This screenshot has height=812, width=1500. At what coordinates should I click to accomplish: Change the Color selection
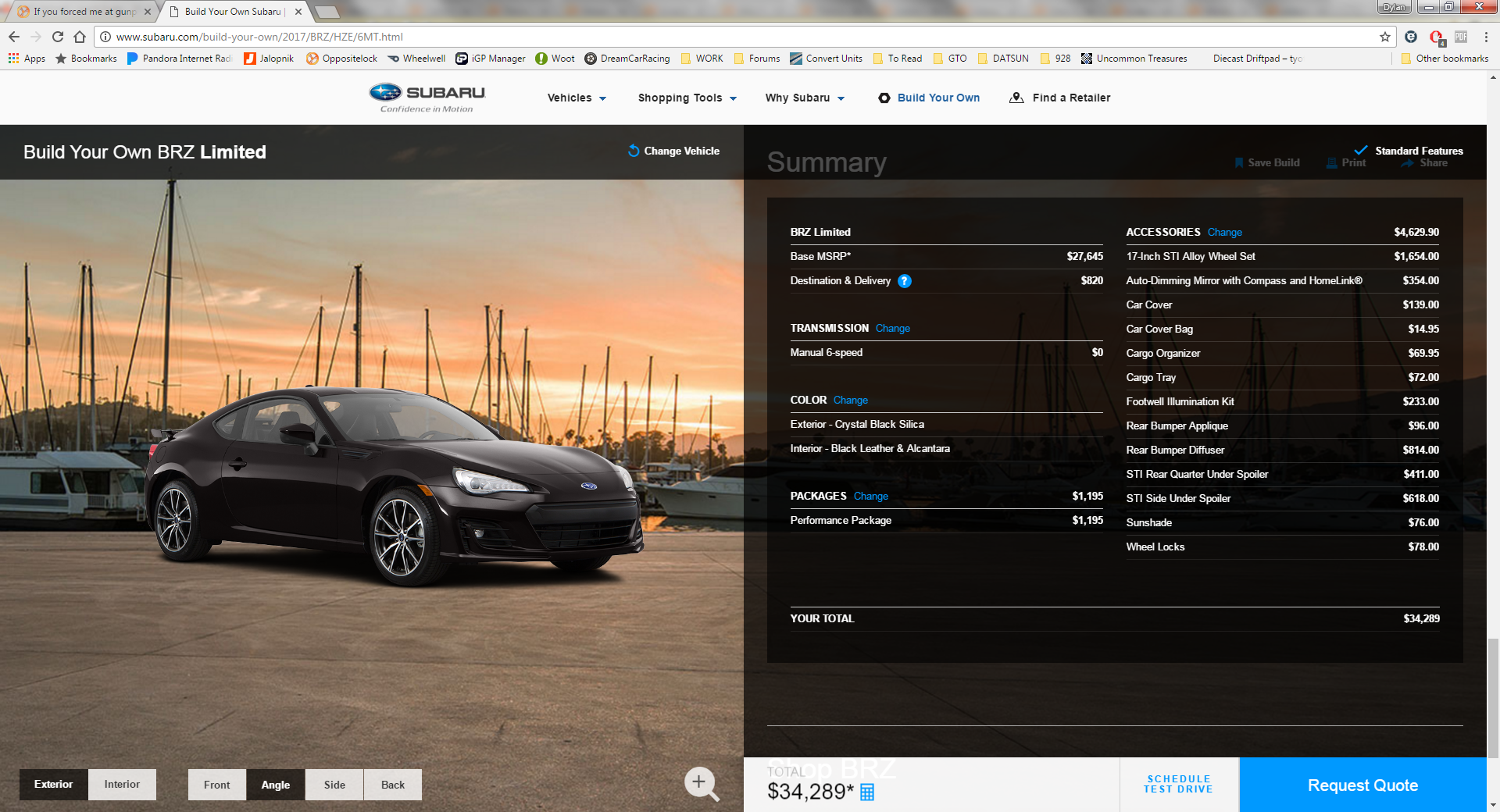[x=850, y=400]
